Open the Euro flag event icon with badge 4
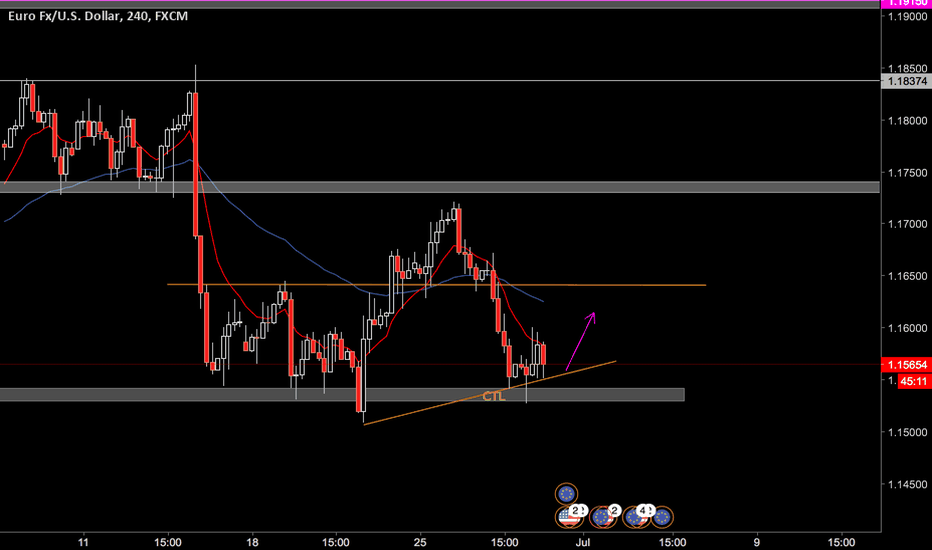Screen dimensions: 932x550 (637, 517)
